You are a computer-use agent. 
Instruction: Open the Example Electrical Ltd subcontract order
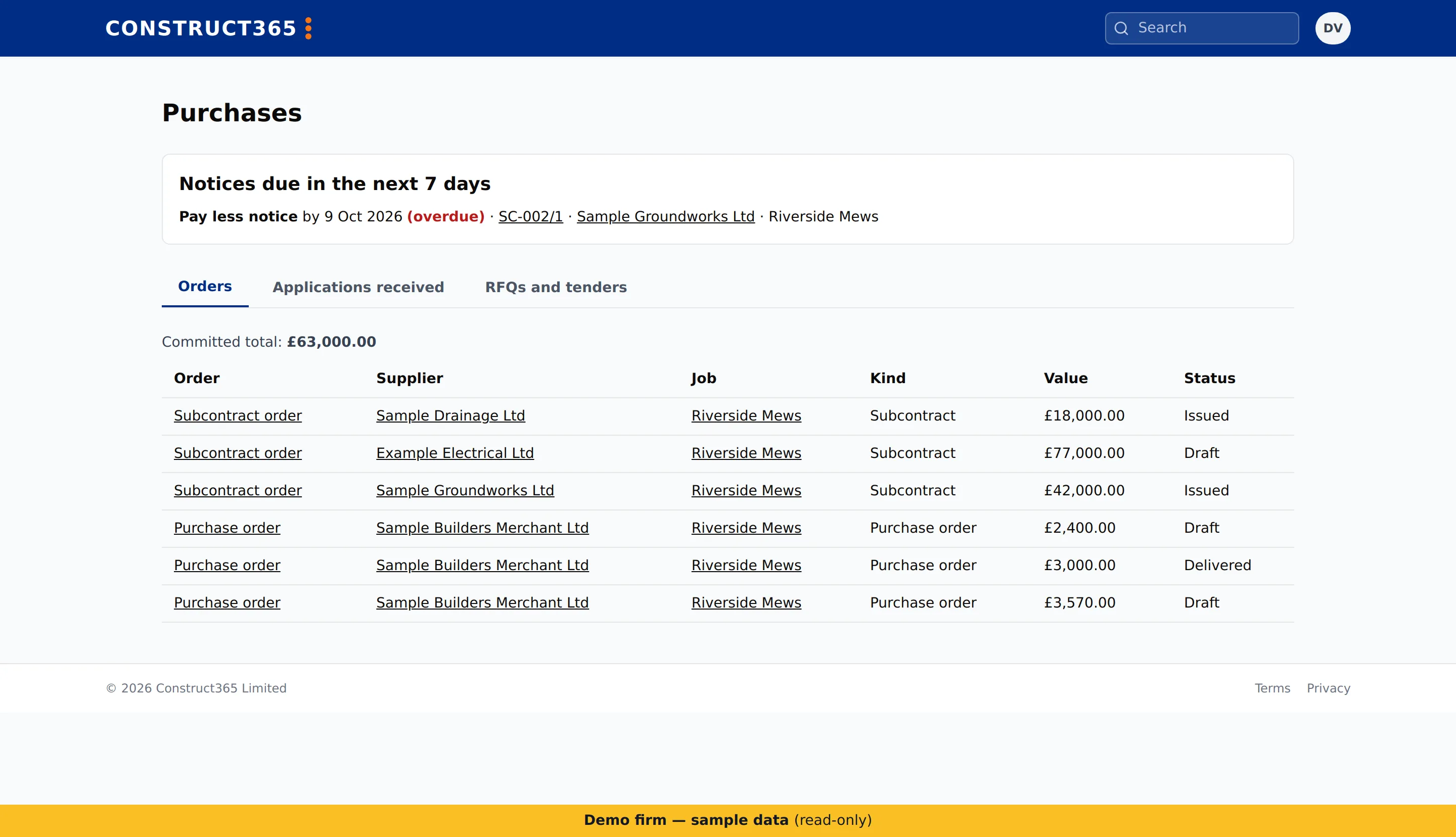(238, 453)
